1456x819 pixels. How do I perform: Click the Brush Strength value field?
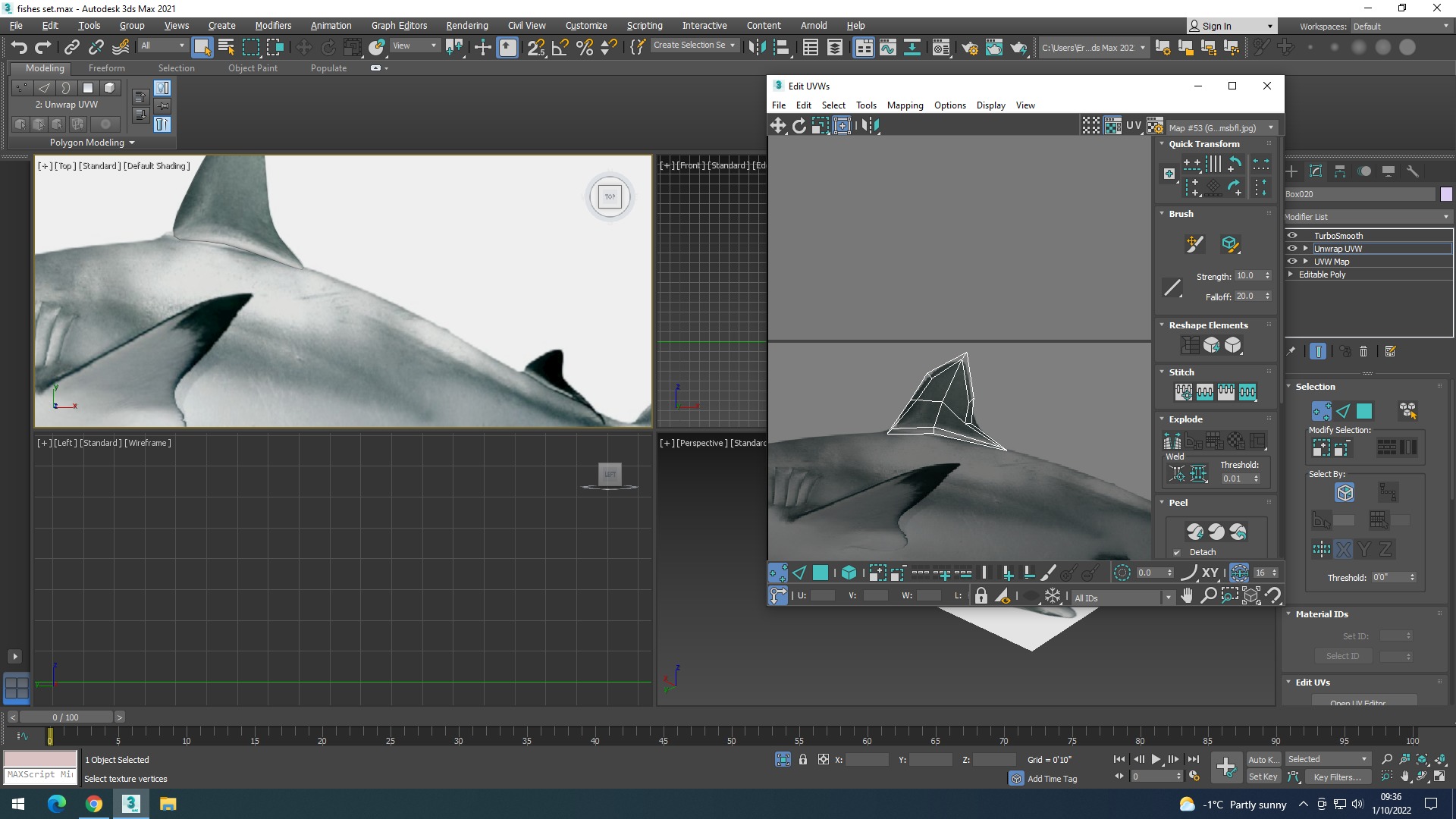[1247, 276]
